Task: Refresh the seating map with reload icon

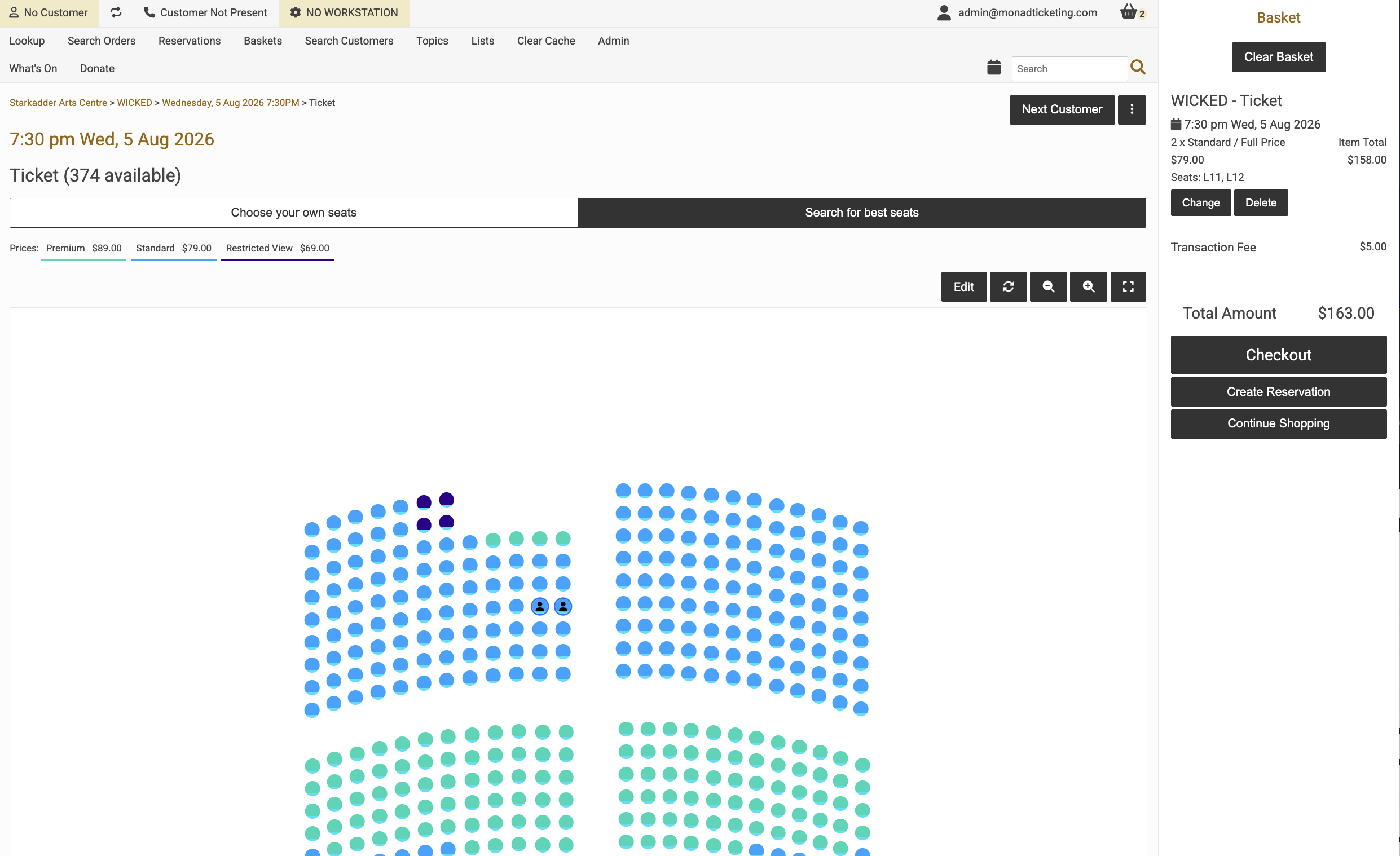Action: tap(1009, 287)
